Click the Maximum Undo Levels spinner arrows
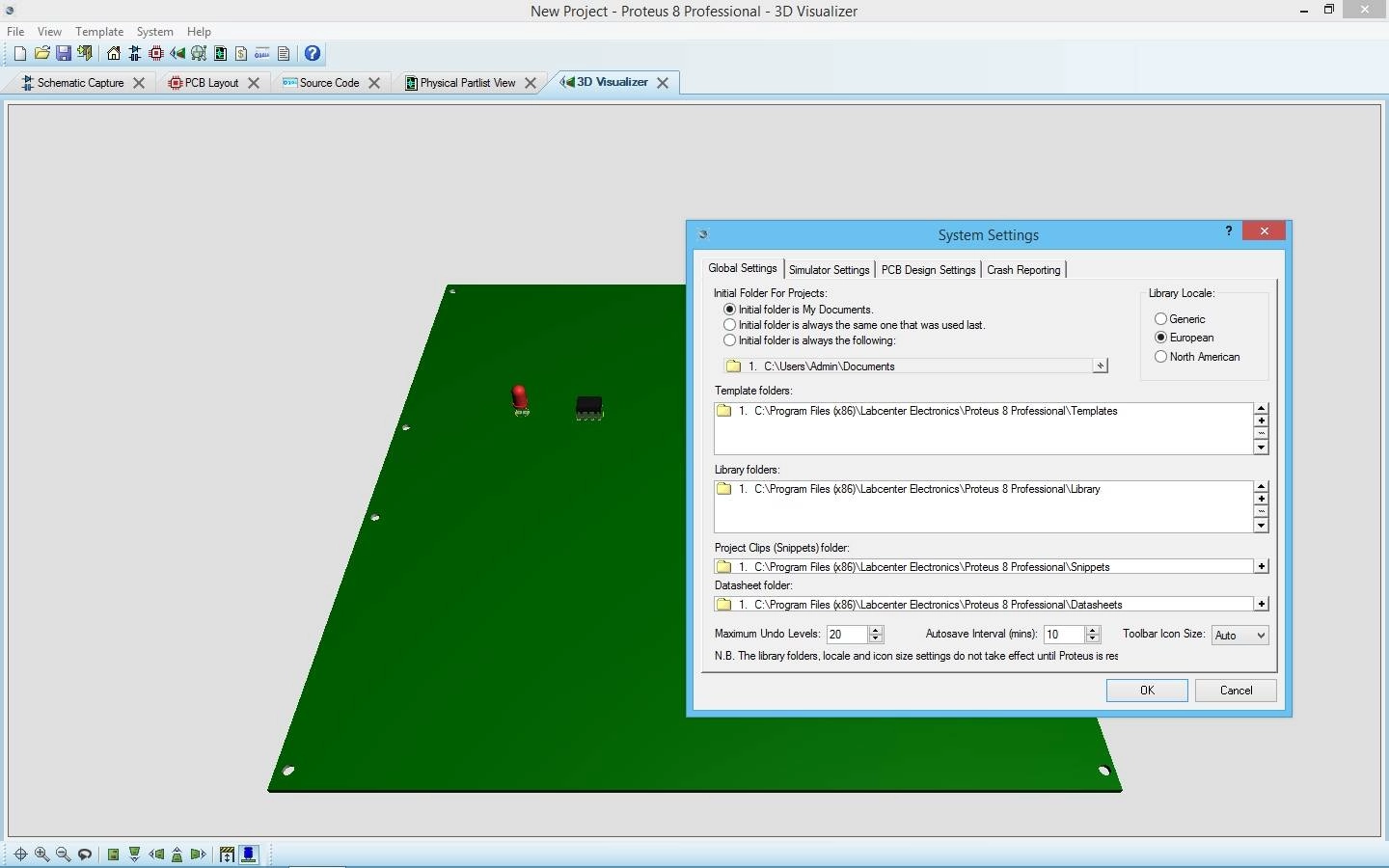The width and height of the screenshot is (1389, 868). 876,635
